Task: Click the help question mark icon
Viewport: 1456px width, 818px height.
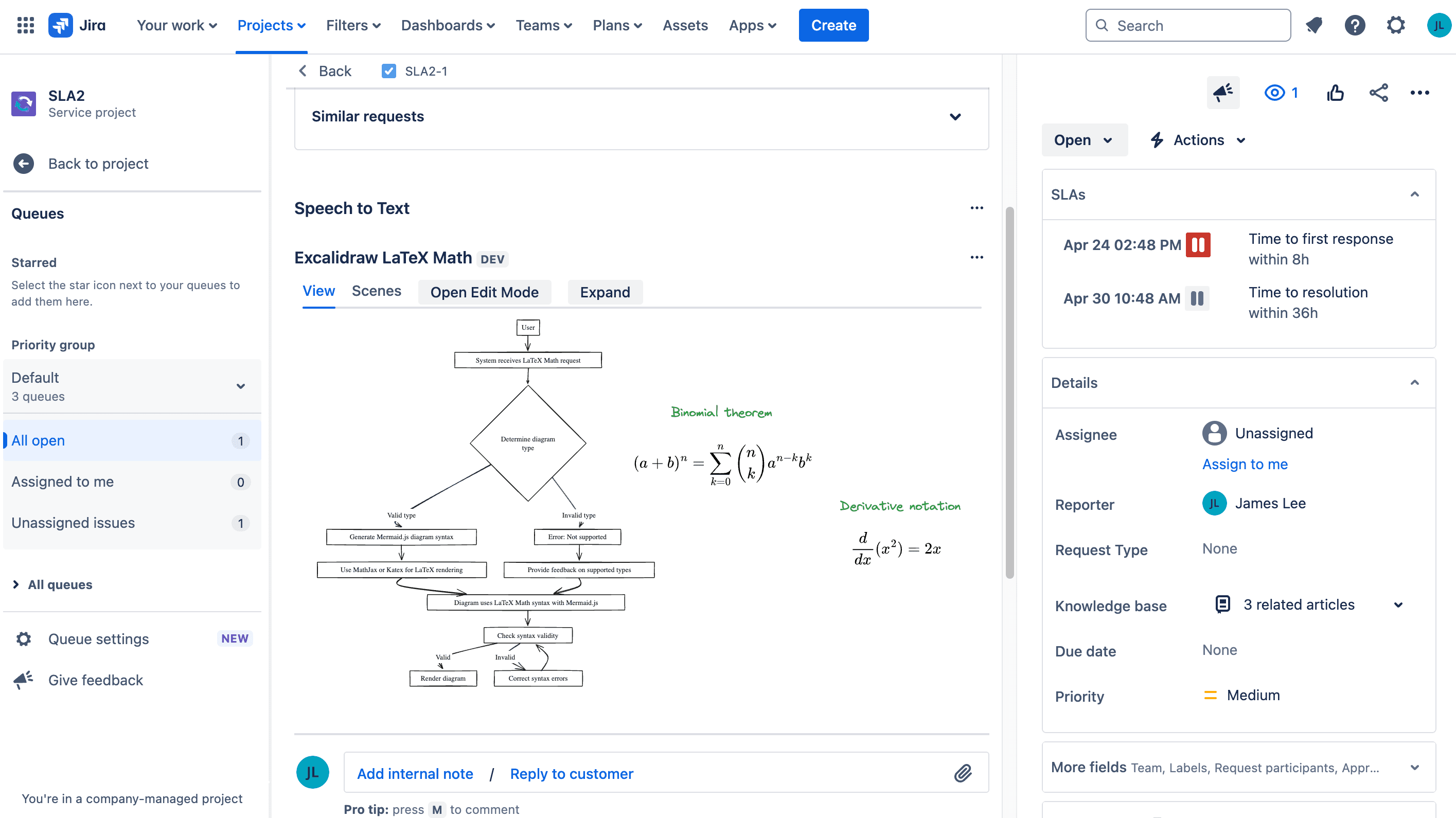Action: pyautogui.click(x=1355, y=25)
